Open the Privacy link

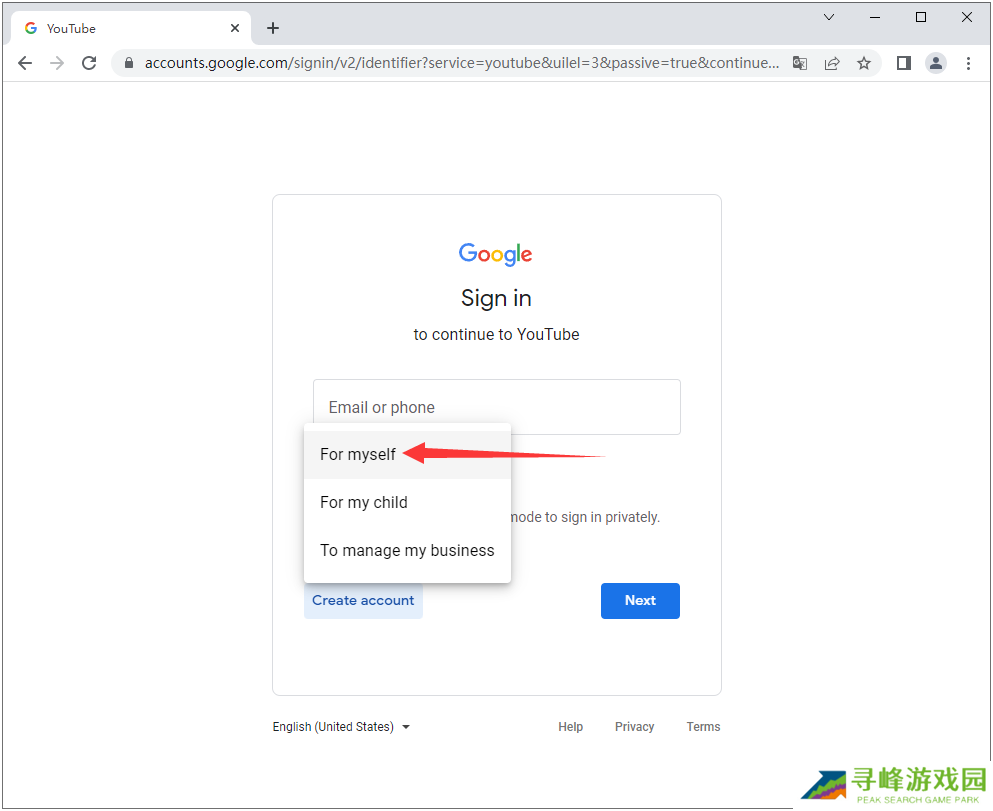(x=634, y=727)
